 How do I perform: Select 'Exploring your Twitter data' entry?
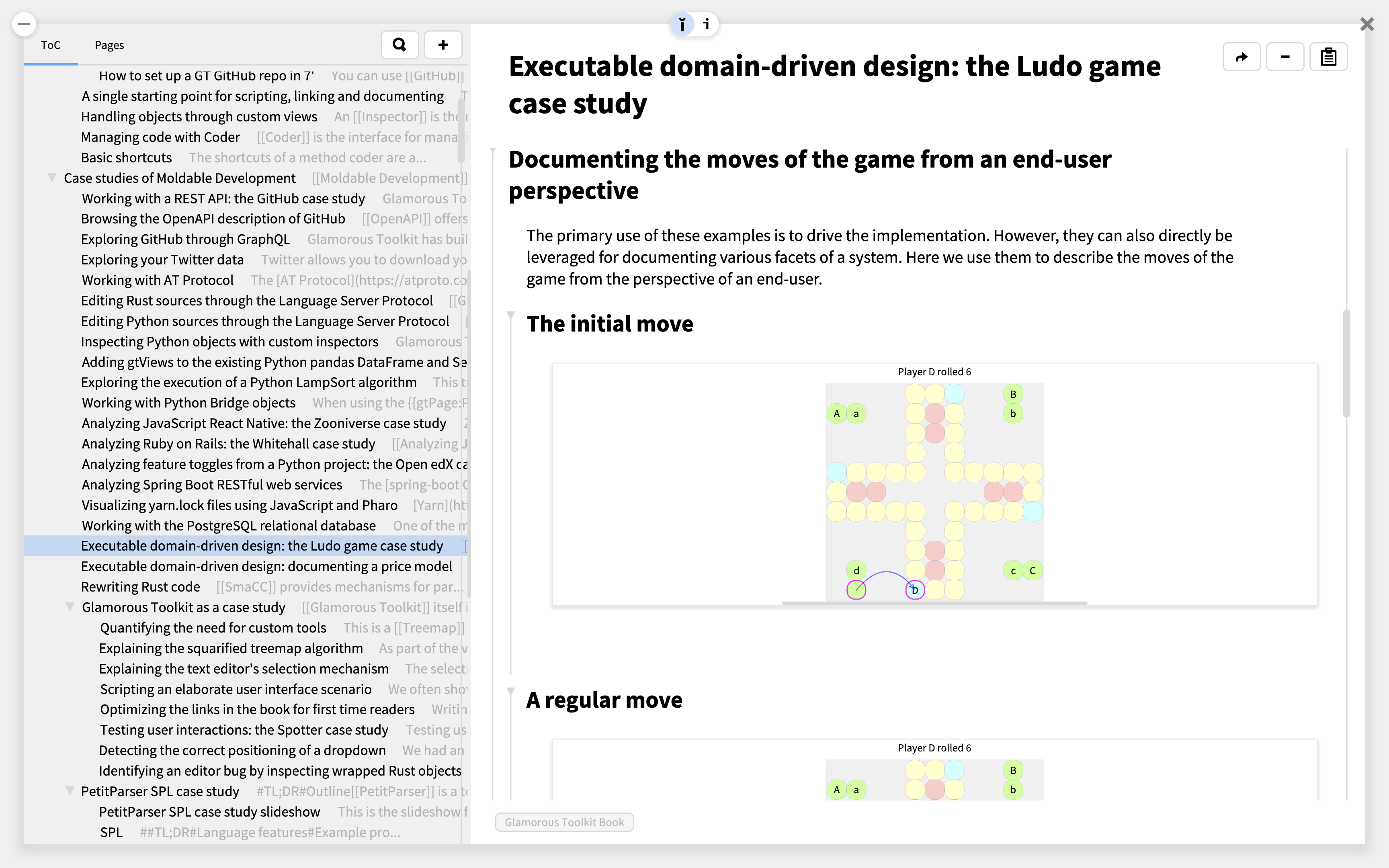162,260
